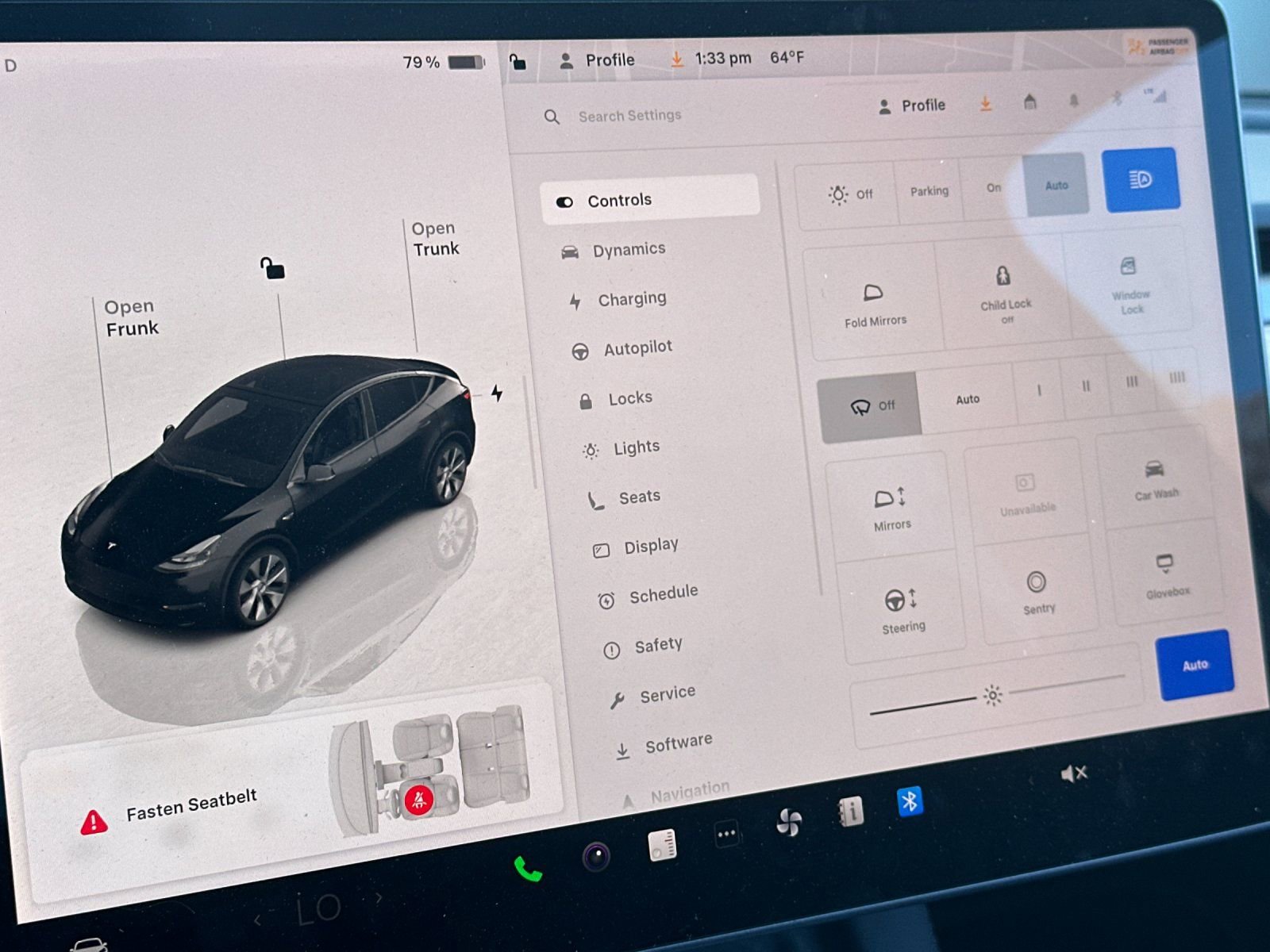Switch wipers to Auto
Viewport: 1270px width, 952px height.
click(x=968, y=398)
